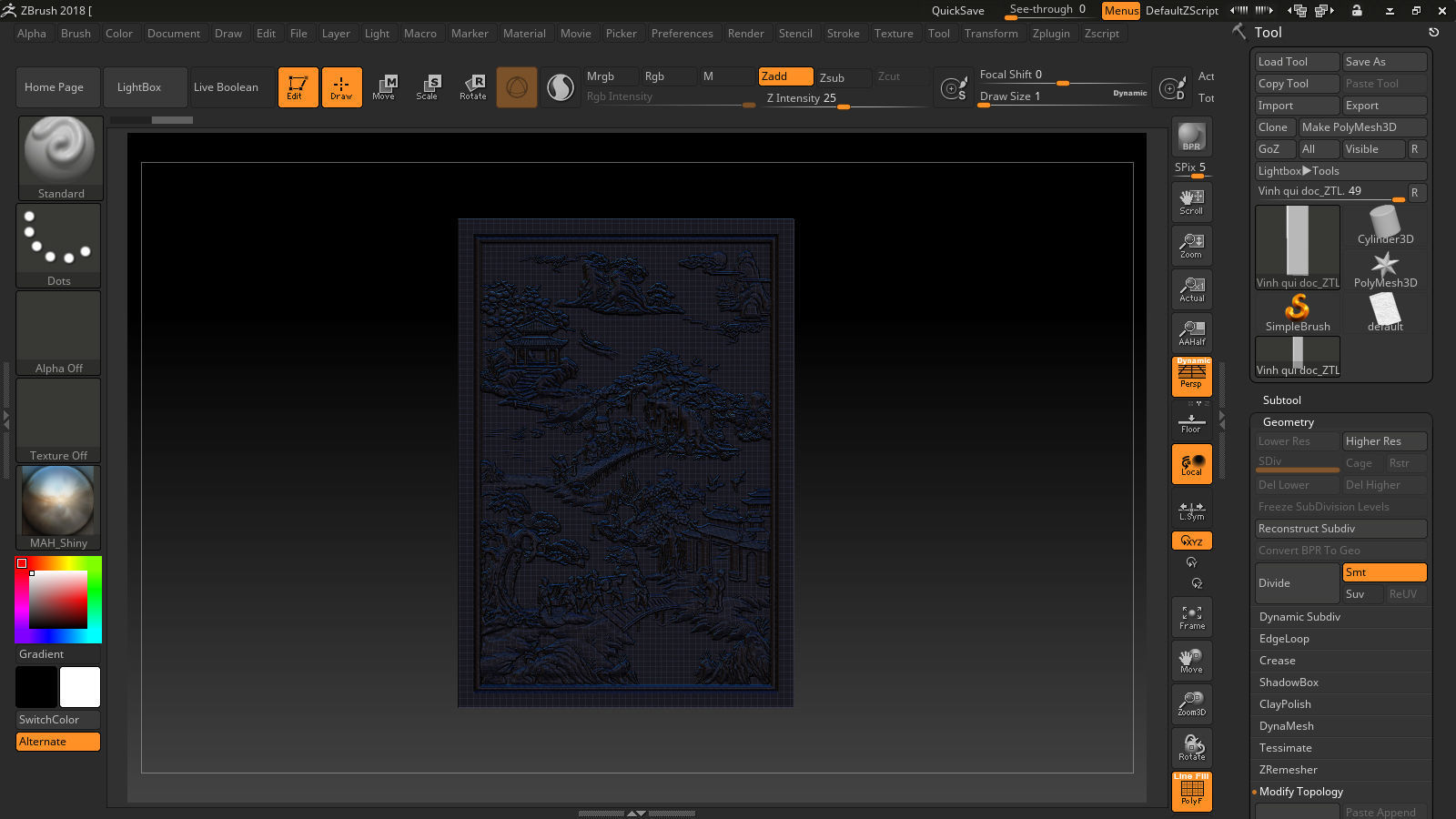Expand the ZRemesher section
Image resolution: width=1456 pixels, height=819 pixels.
[x=1288, y=770]
